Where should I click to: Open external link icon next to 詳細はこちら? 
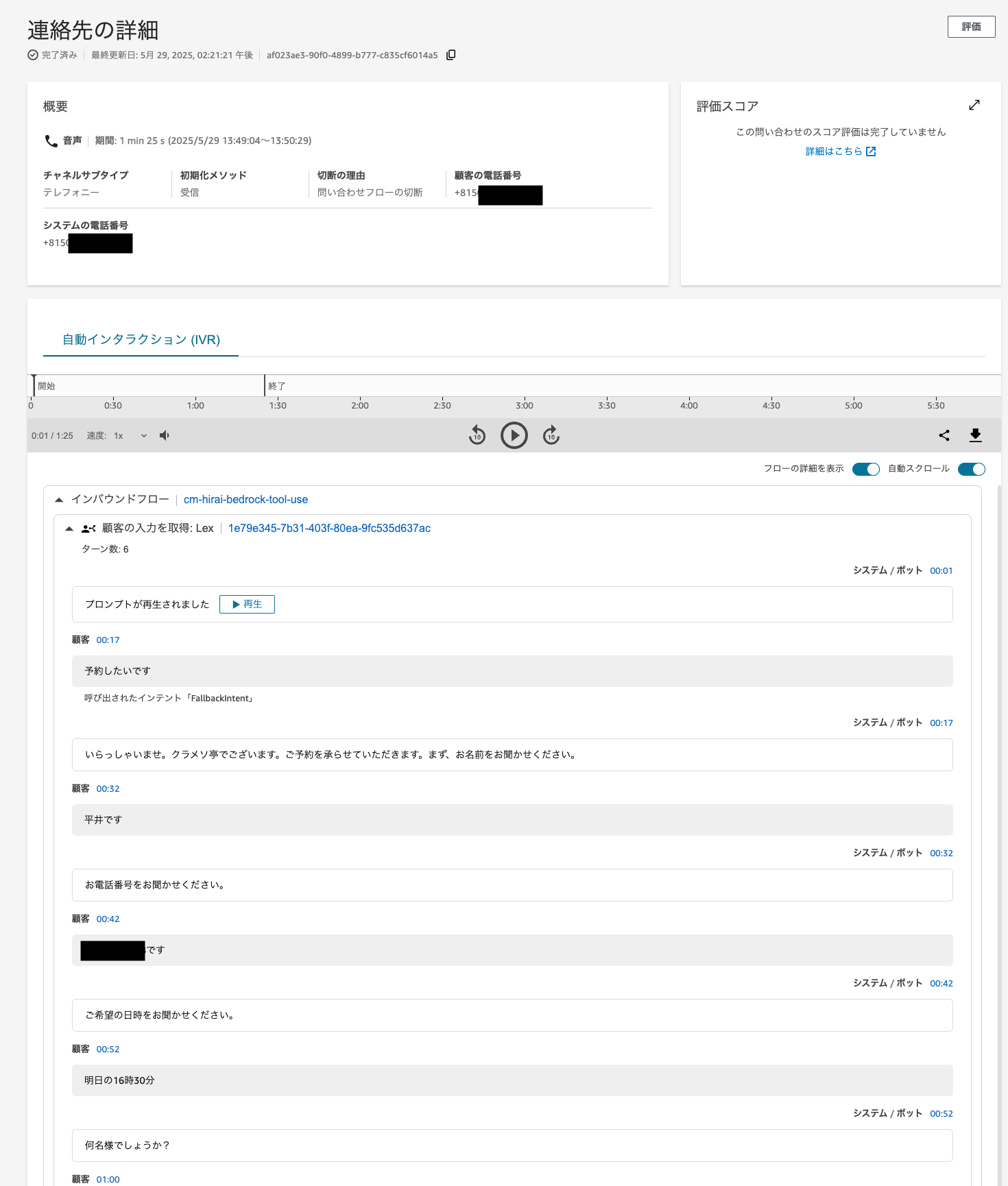[x=871, y=152]
